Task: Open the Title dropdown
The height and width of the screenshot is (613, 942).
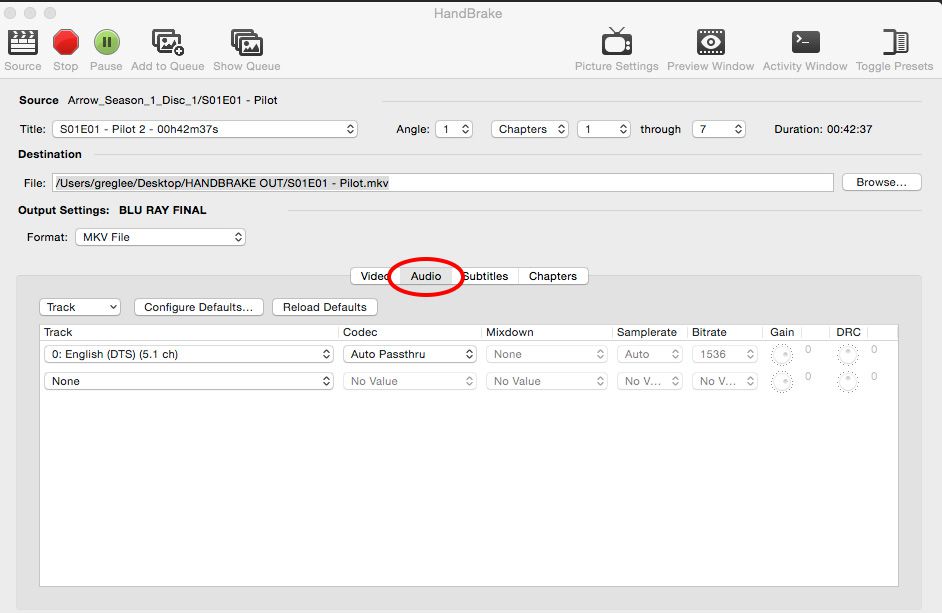Action: pos(205,129)
